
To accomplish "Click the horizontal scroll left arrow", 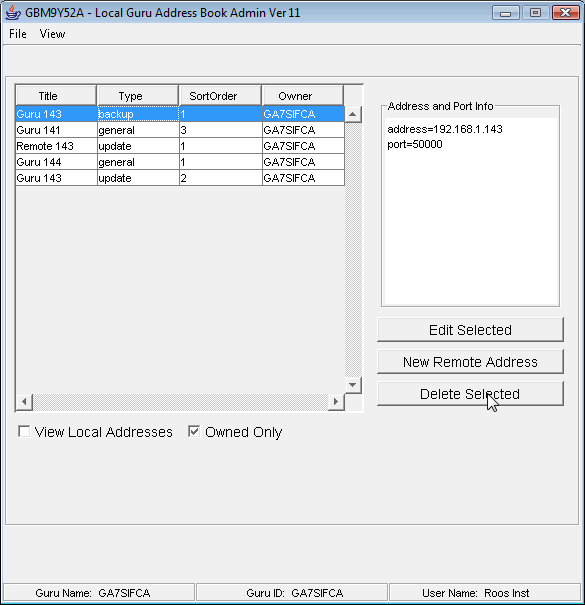I will pos(24,402).
